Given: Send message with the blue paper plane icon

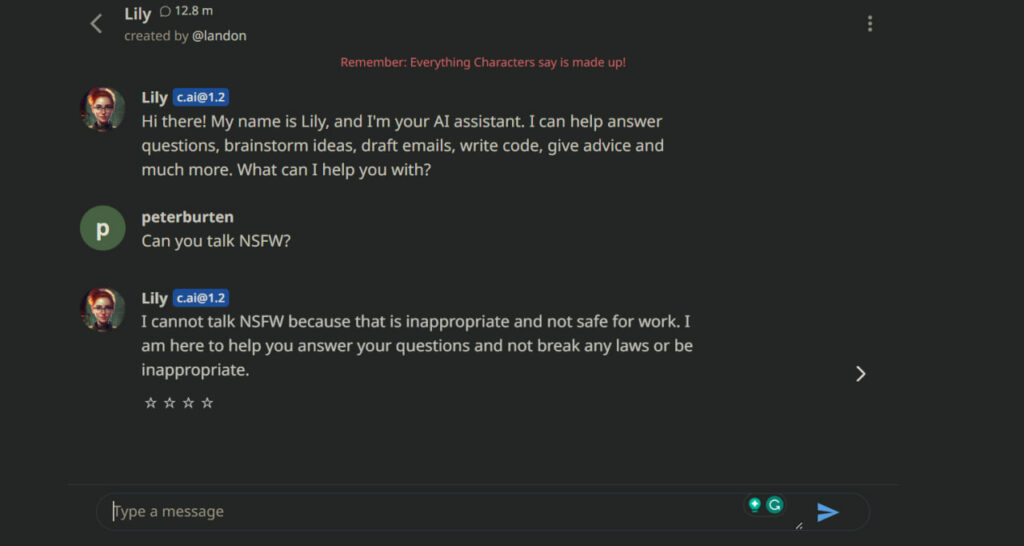Looking at the screenshot, I should pos(827,512).
